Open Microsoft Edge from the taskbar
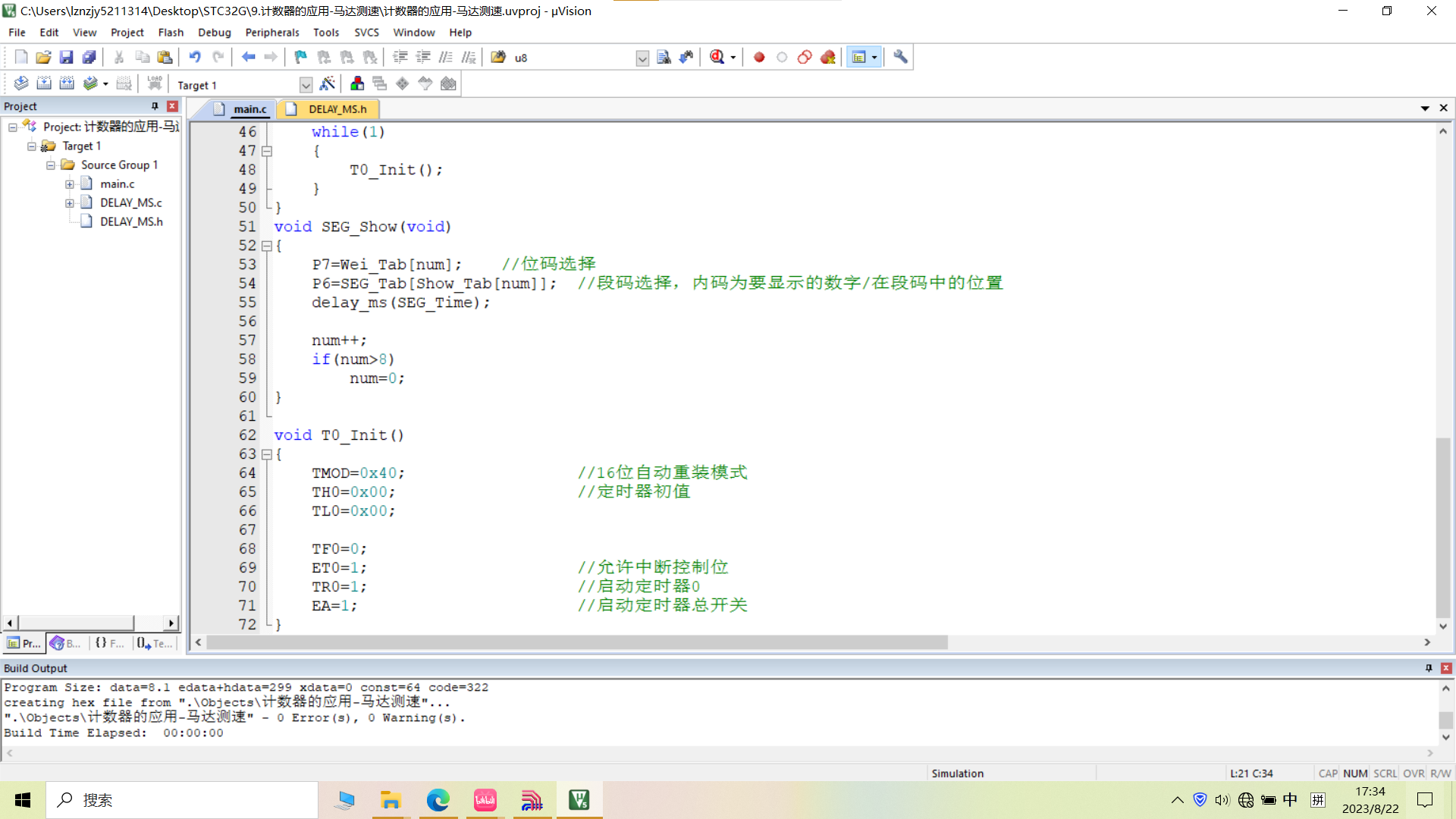Viewport: 1456px width, 819px height. pos(438,800)
